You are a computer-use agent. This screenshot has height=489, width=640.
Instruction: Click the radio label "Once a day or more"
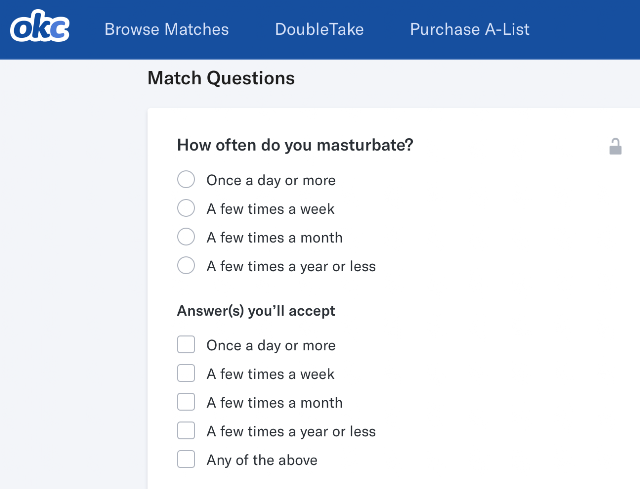(x=271, y=180)
